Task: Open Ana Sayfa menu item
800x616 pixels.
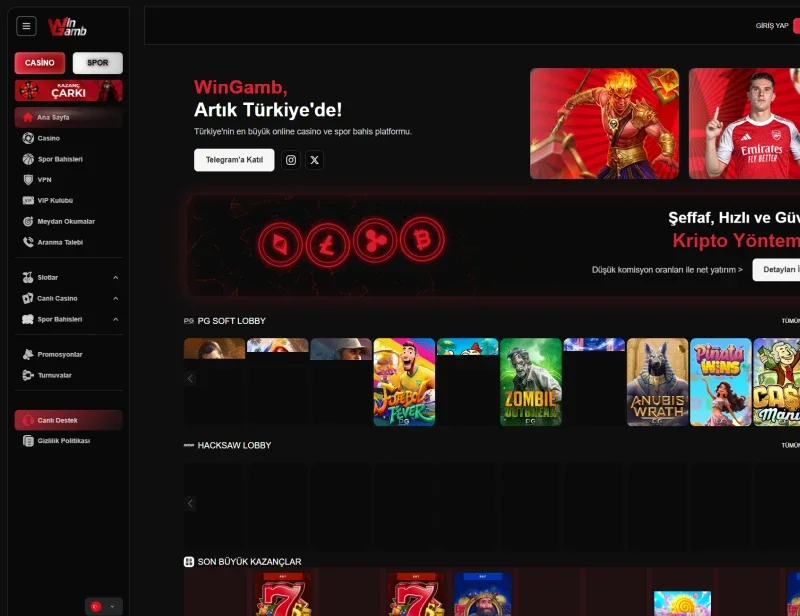Action: (68, 117)
